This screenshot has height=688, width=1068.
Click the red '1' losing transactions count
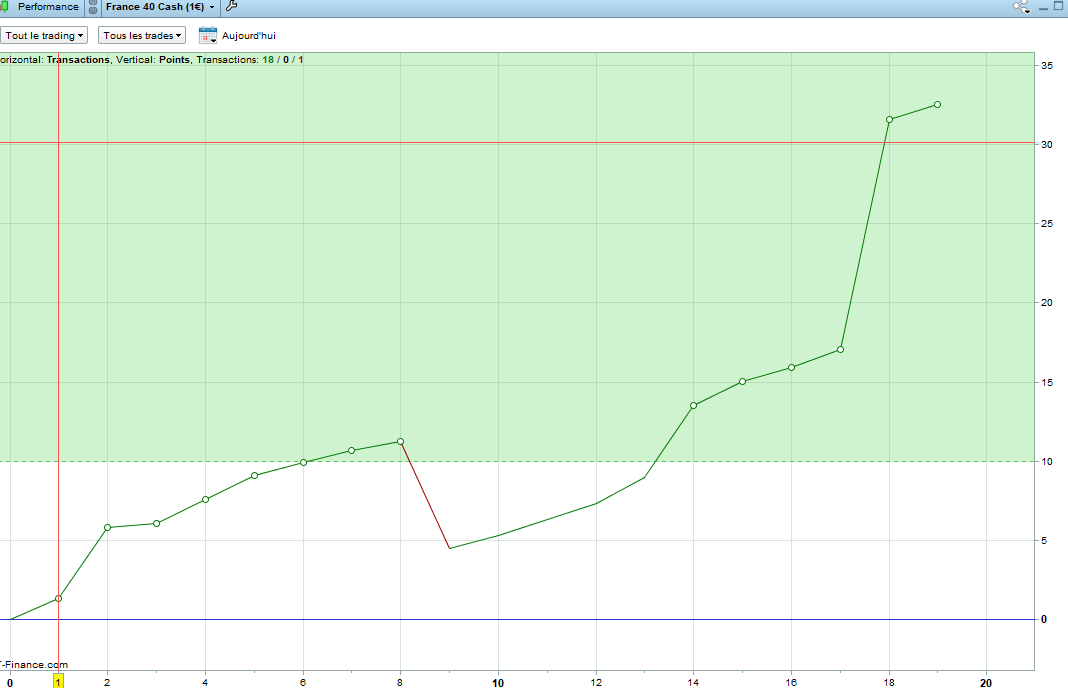click(x=301, y=60)
